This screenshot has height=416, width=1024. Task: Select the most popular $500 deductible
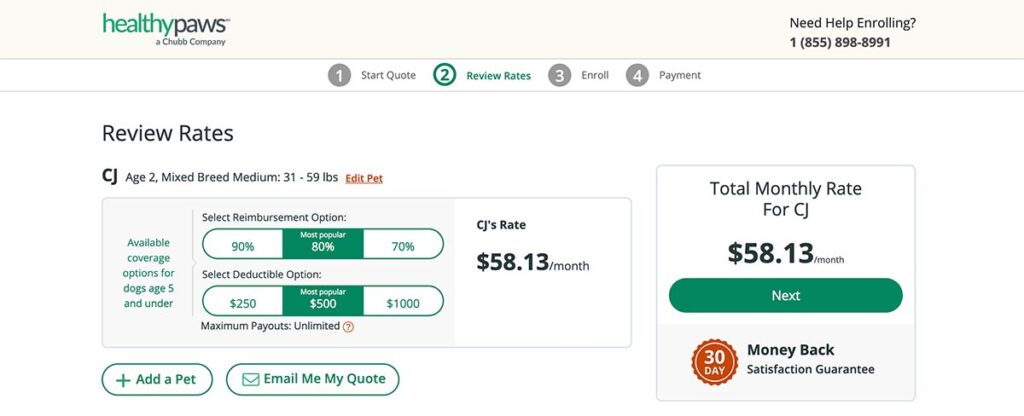pyautogui.click(x=323, y=301)
